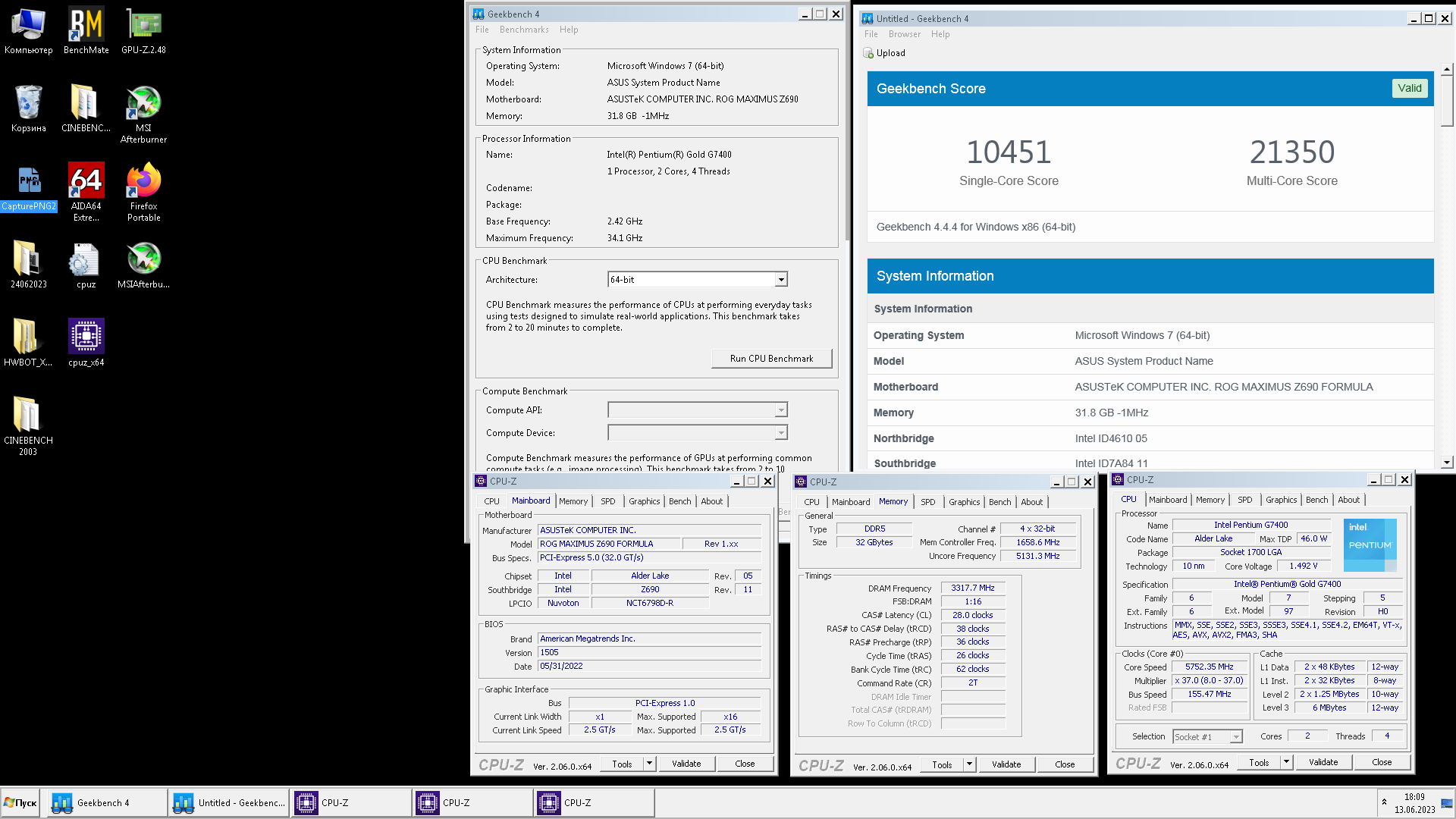This screenshot has height=819, width=1456.
Task: Launch Firefox Portable desktop shortcut
Action: (143, 192)
